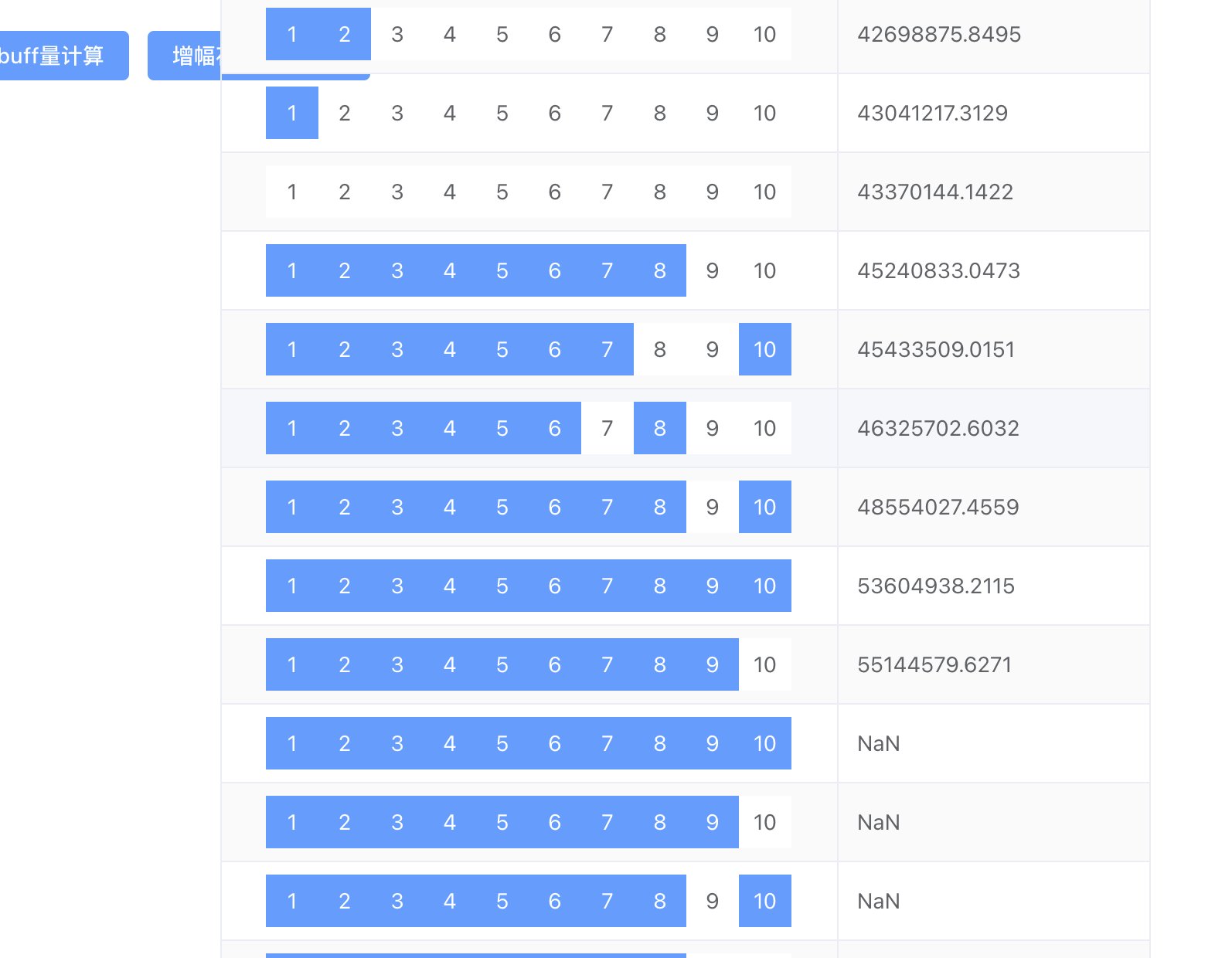Click the 48554027.4559 result cell
This screenshot has width=1232, height=958.
[x=994, y=507]
